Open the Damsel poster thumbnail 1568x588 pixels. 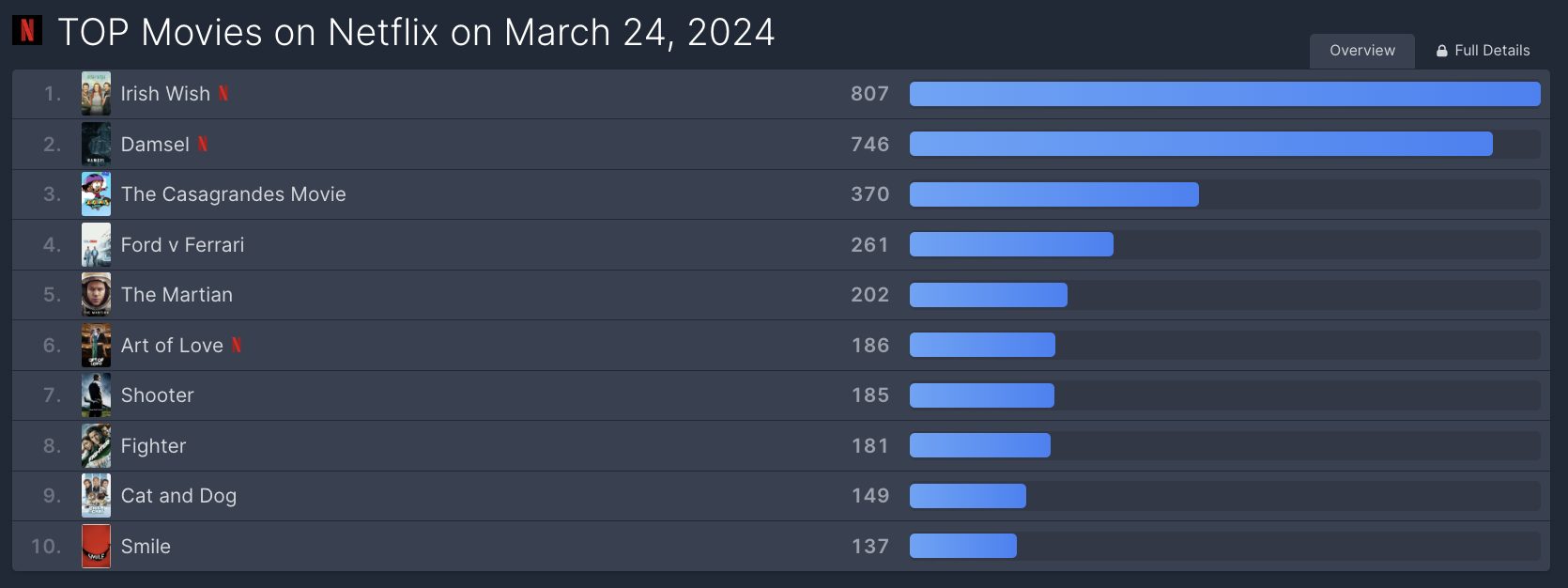[x=96, y=144]
